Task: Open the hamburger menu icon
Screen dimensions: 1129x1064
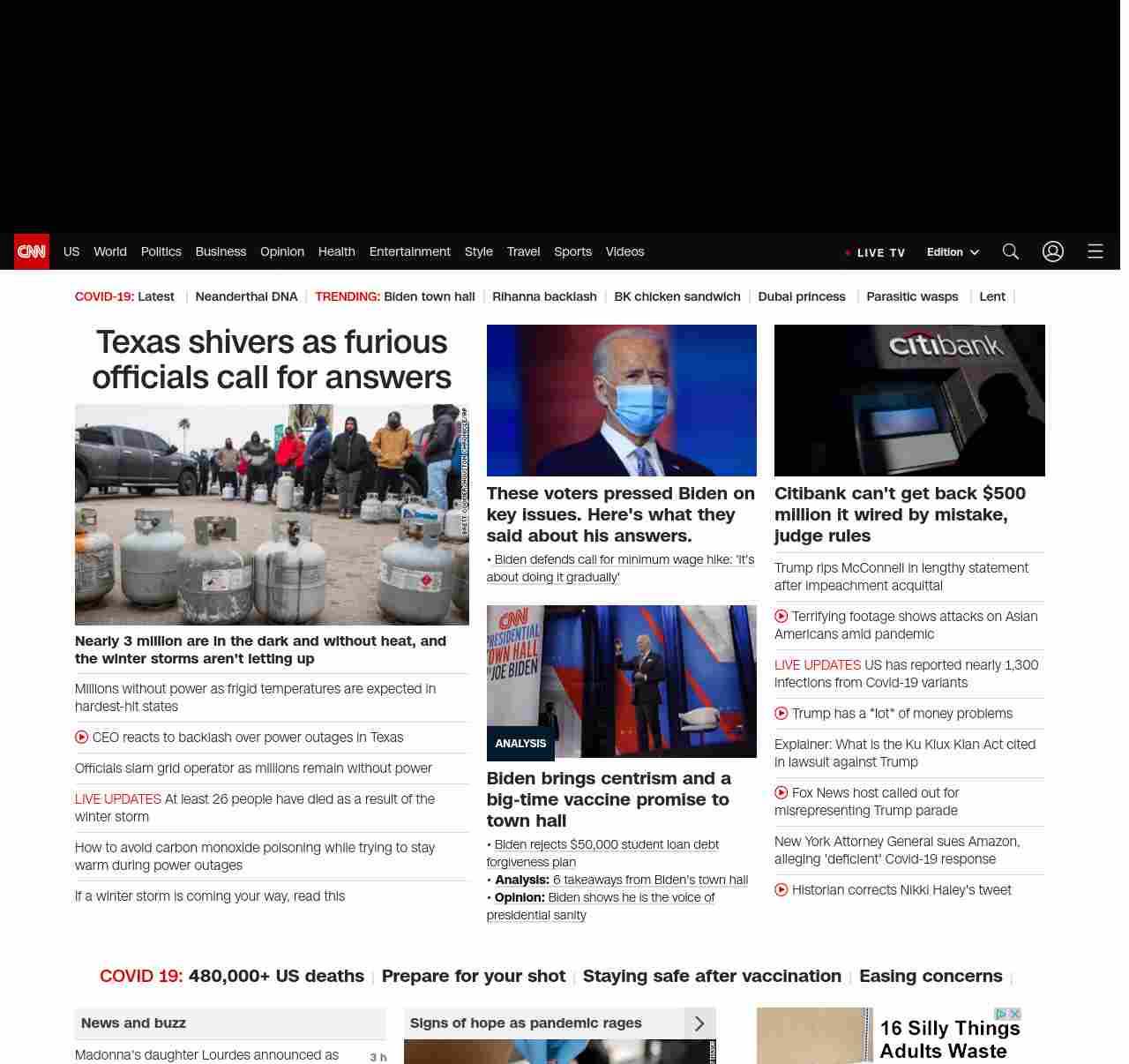Action: click(1095, 251)
